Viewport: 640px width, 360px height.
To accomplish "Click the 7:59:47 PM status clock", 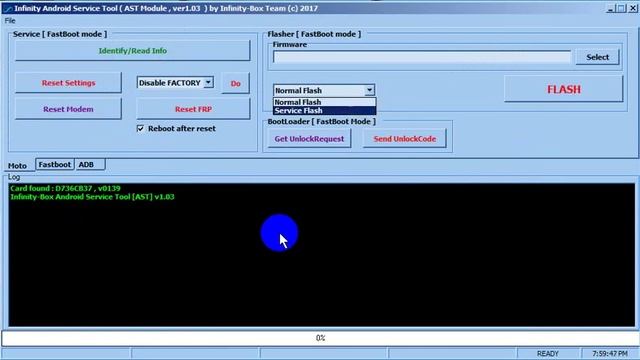I will [610, 353].
